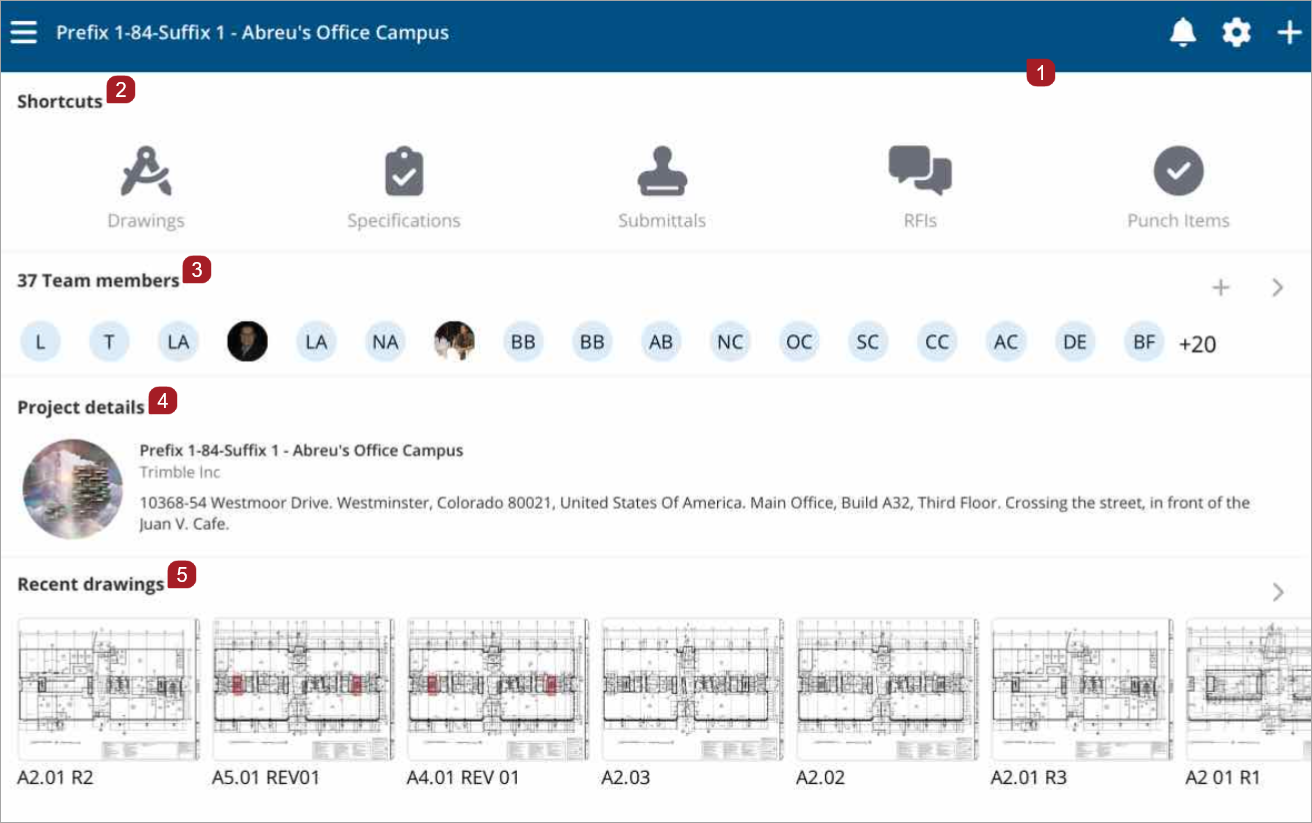Reveal remaining members via the +20 indicator
The height and width of the screenshot is (823, 1312).
pyautogui.click(x=1197, y=342)
